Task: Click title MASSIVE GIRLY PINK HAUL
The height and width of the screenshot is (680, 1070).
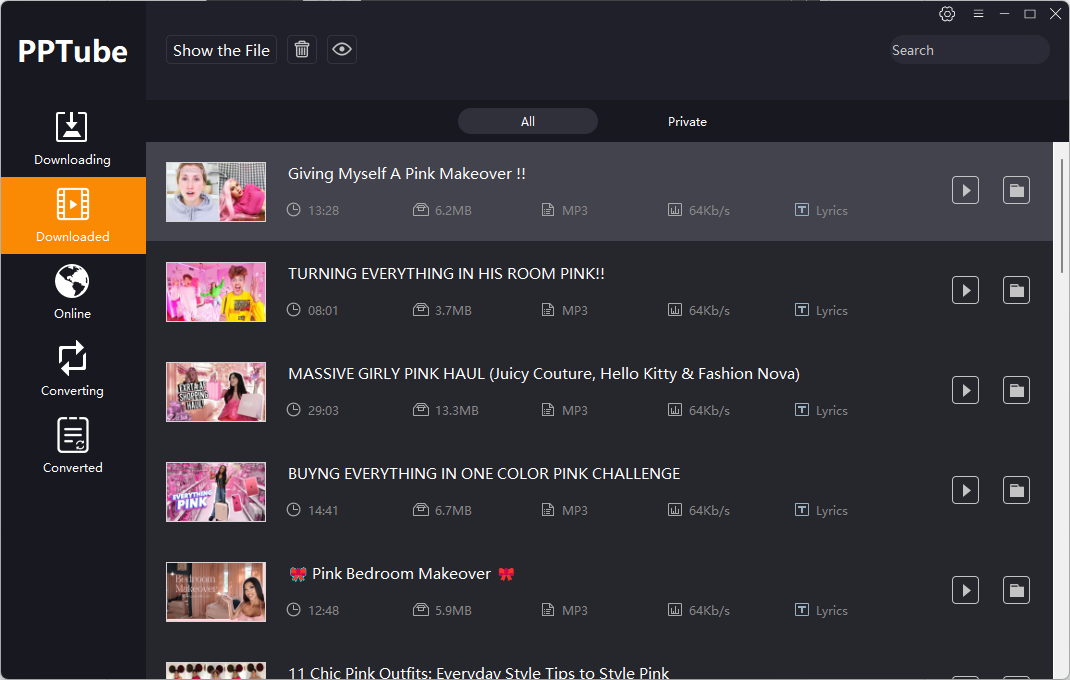Action: pos(544,373)
